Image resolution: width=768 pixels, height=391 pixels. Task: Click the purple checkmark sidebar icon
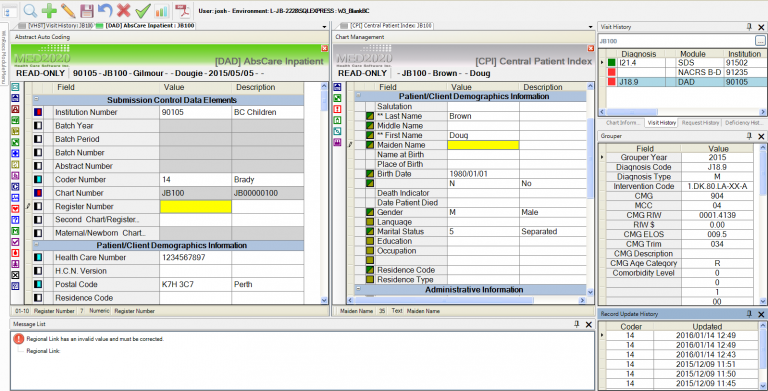(15, 242)
